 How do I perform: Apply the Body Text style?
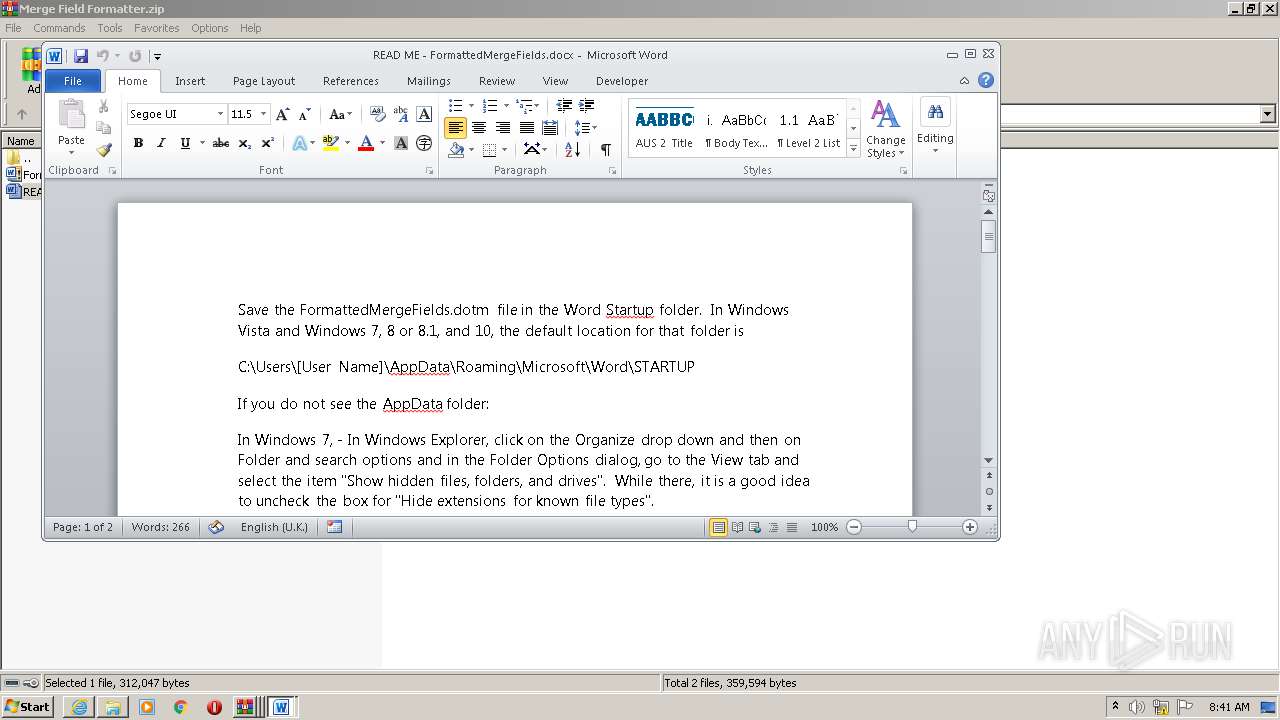[x=737, y=128]
